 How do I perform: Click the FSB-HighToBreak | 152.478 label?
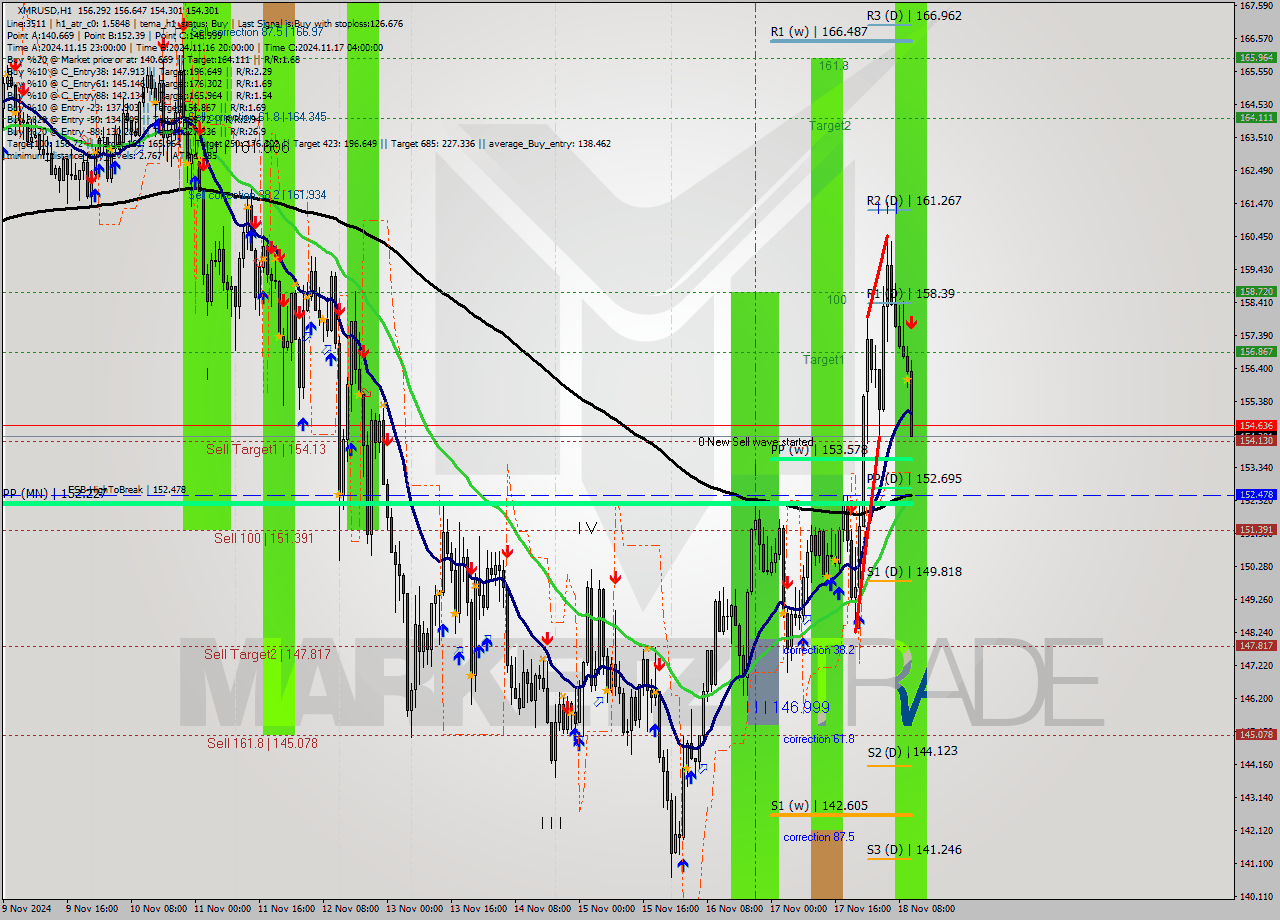point(127,490)
